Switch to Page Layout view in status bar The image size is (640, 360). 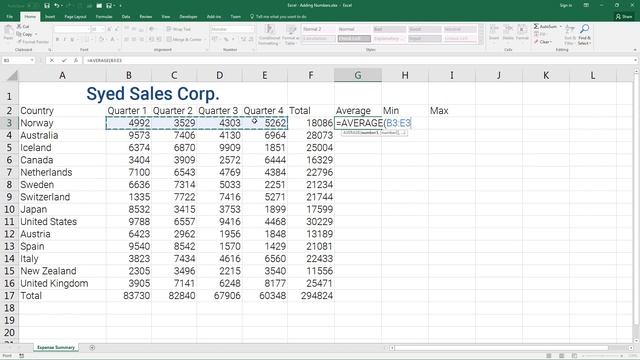[x=562, y=356]
